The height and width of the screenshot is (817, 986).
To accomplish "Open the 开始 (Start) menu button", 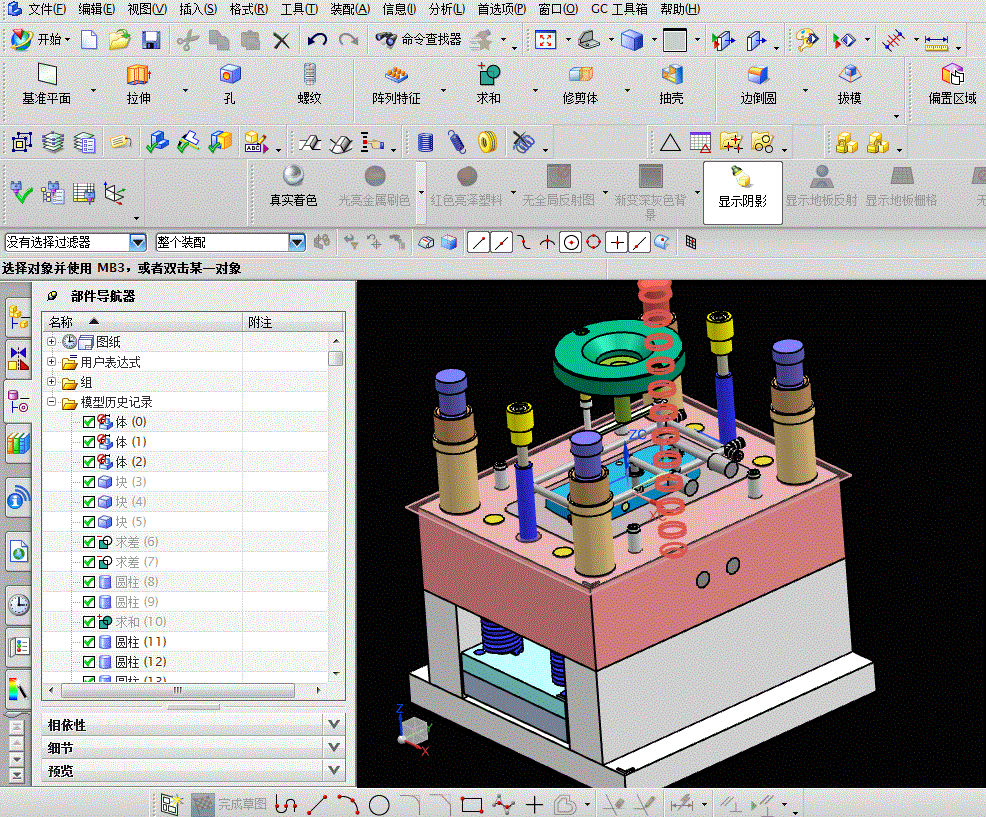I will tap(40, 40).
